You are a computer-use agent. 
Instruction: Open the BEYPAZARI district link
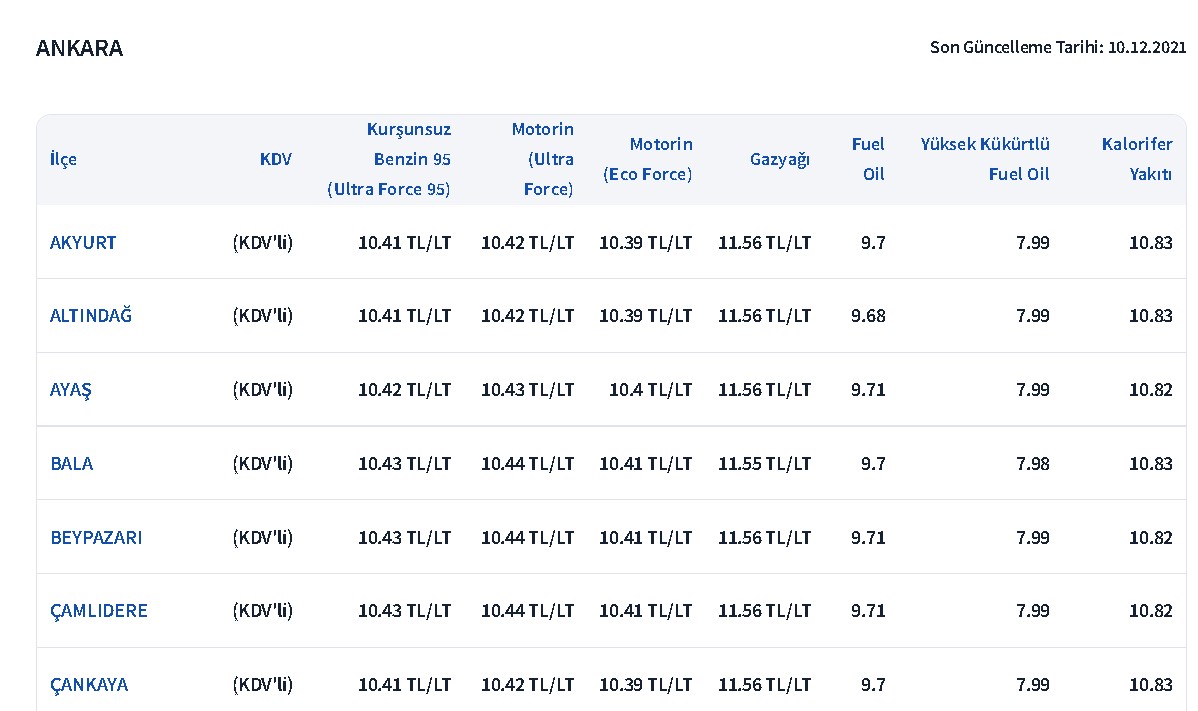(x=96, y=538)
